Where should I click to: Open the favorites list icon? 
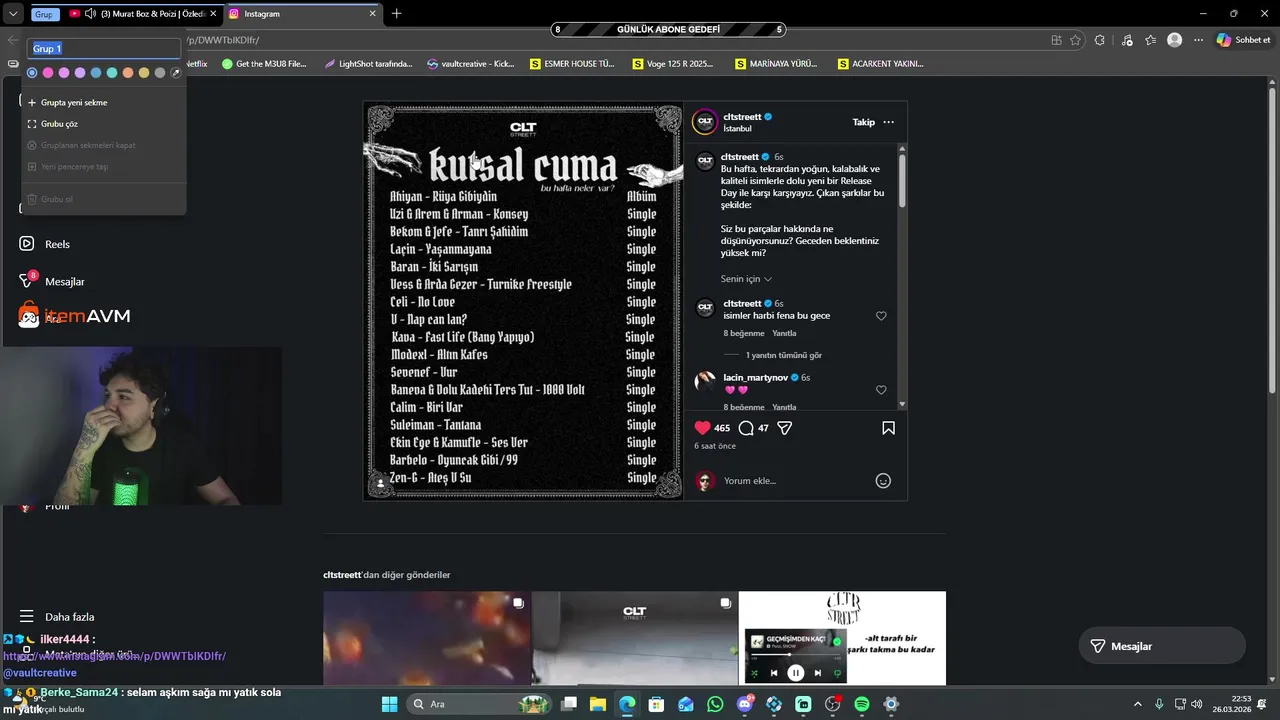(x=1151, y=40)
